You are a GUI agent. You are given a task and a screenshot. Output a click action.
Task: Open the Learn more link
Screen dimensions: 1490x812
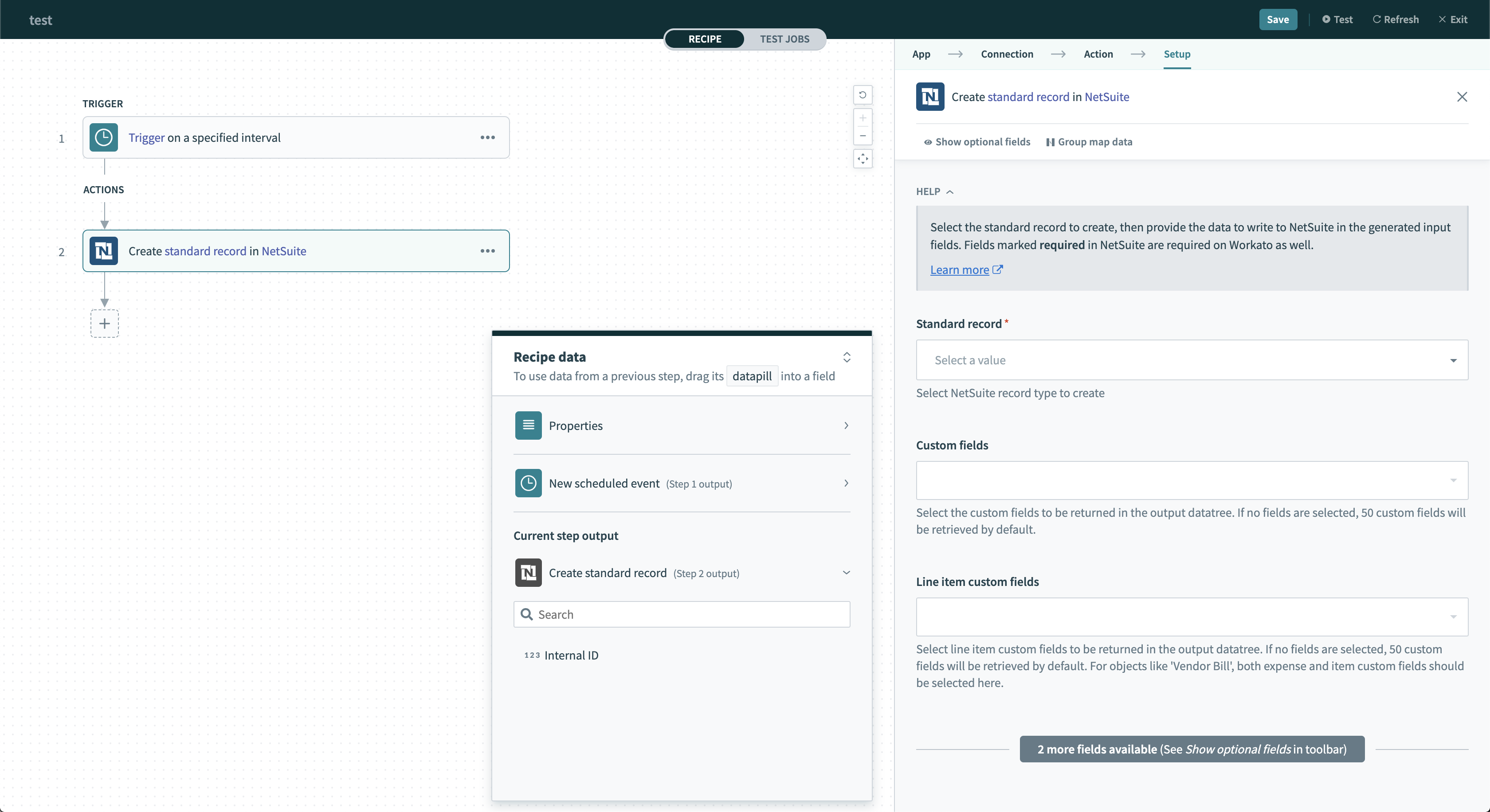tap(960, 269)
